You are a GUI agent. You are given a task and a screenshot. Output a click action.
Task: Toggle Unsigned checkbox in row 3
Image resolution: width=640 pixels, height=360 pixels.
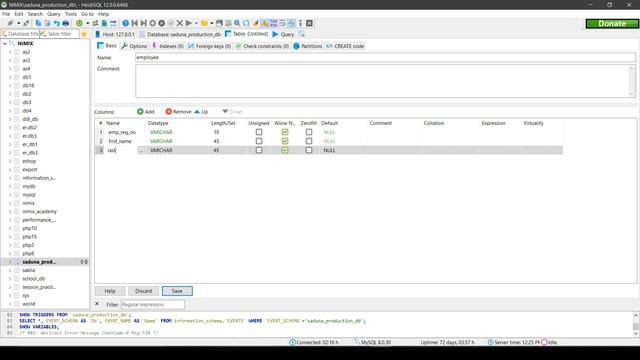coord(259,150)
